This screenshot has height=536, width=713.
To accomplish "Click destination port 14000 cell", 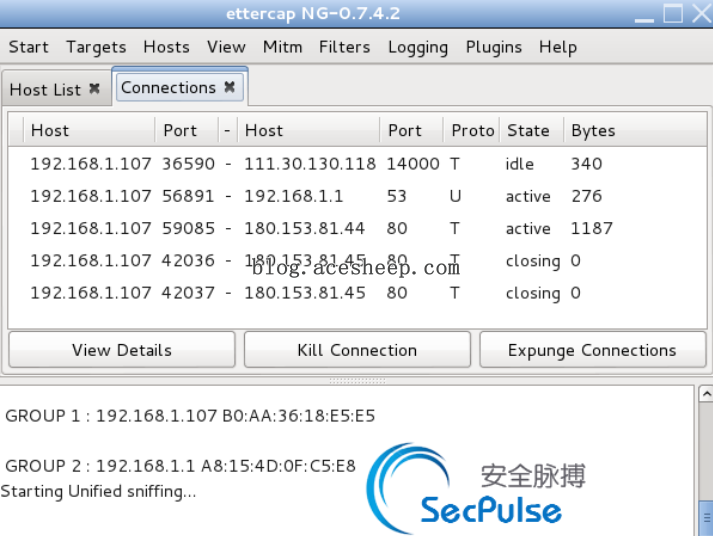I will point(413,164).
